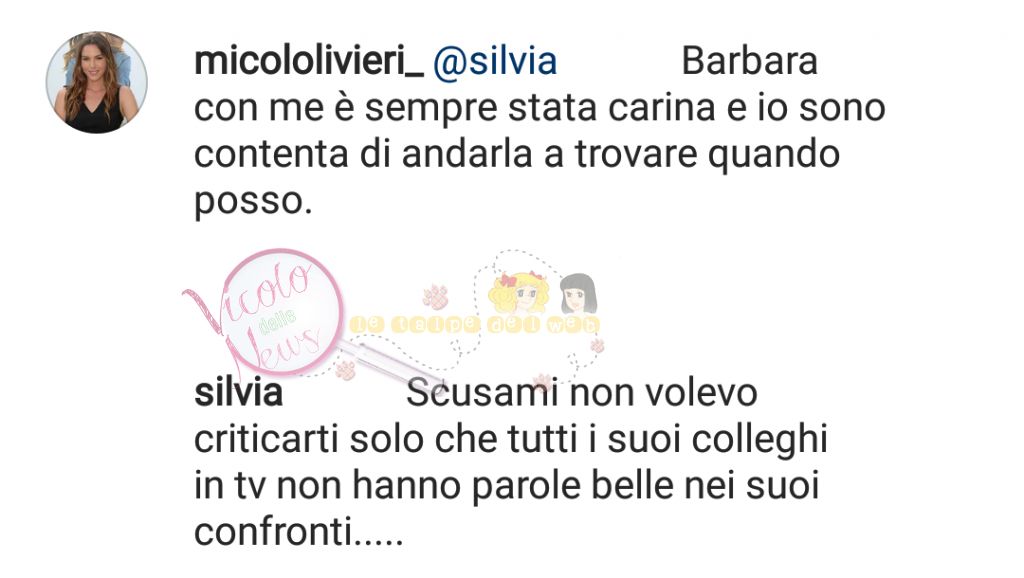
Task: Select the line contenta di andarla a trovare
Action: tap(517, 155)
